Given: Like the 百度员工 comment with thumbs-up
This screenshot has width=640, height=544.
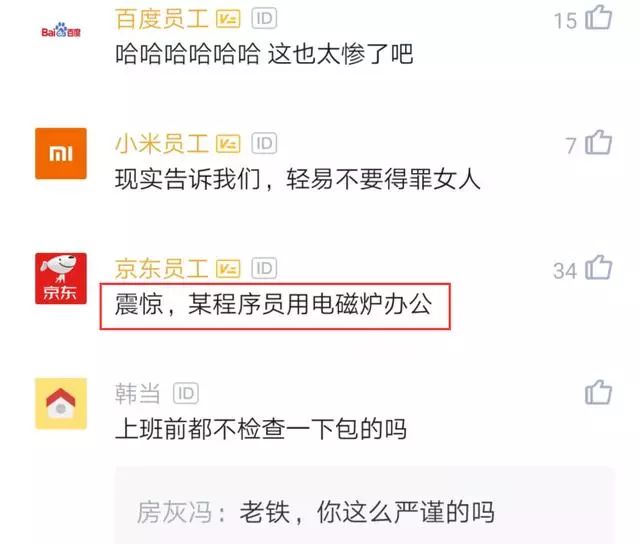Looking at the screenshot, I should 598,18.
